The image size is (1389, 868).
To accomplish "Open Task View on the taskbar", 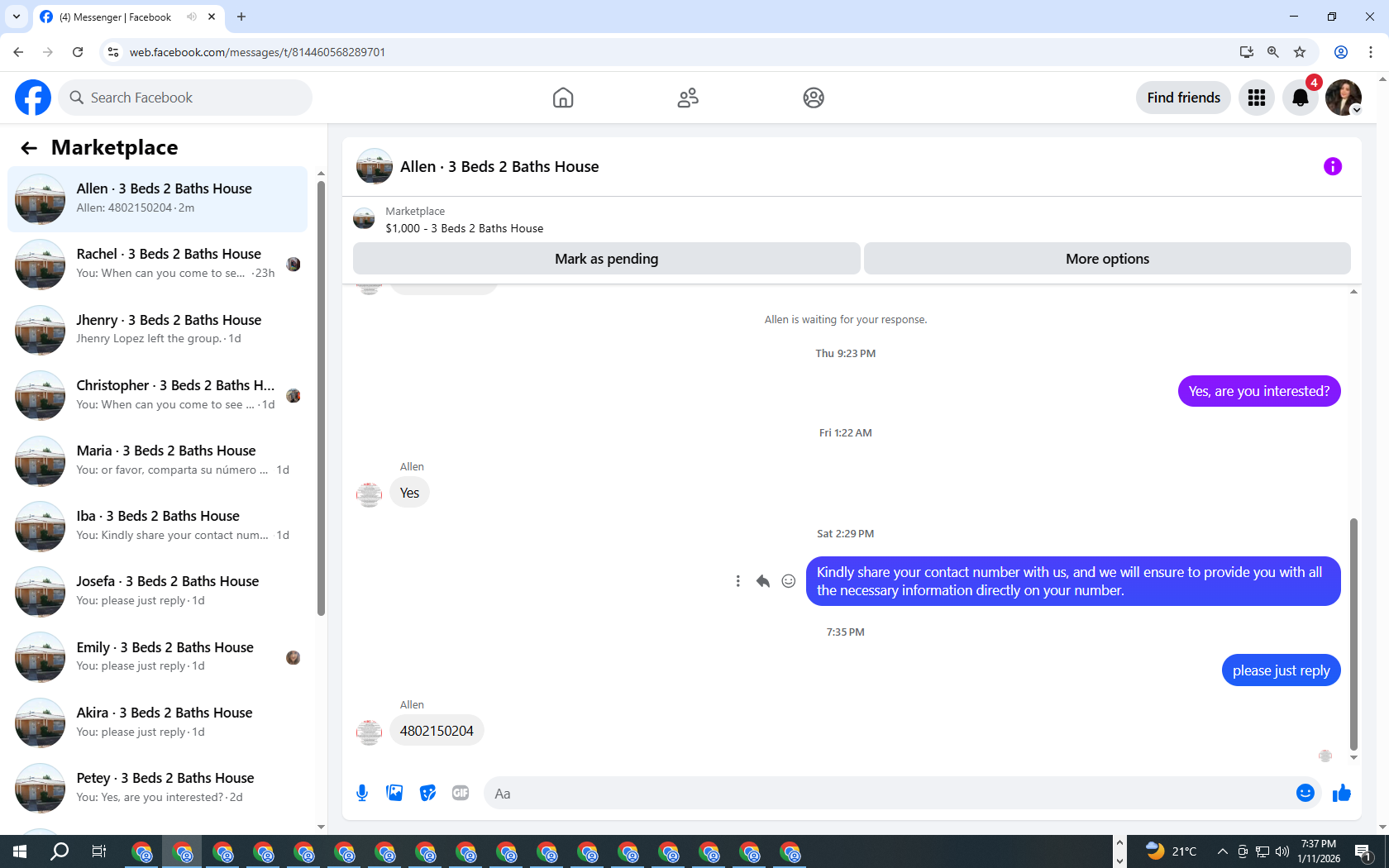I will tap(99, 851).
